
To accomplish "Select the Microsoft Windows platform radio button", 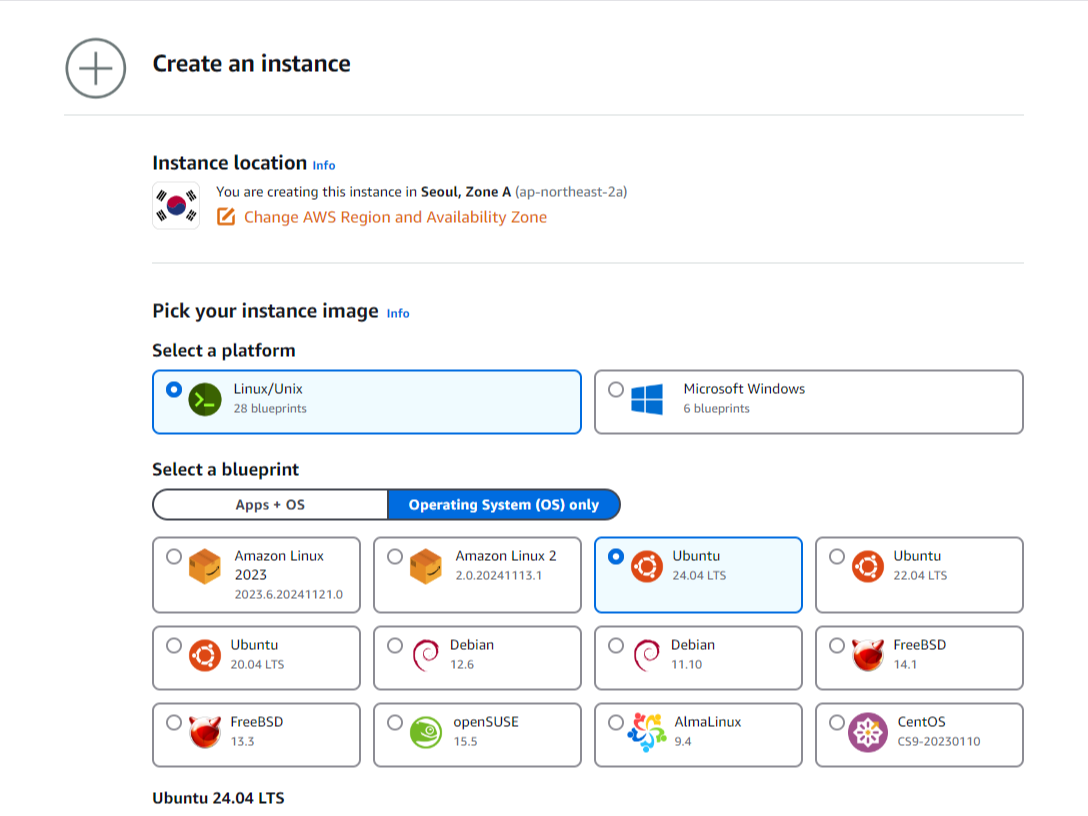I will (x=615, y=389).
